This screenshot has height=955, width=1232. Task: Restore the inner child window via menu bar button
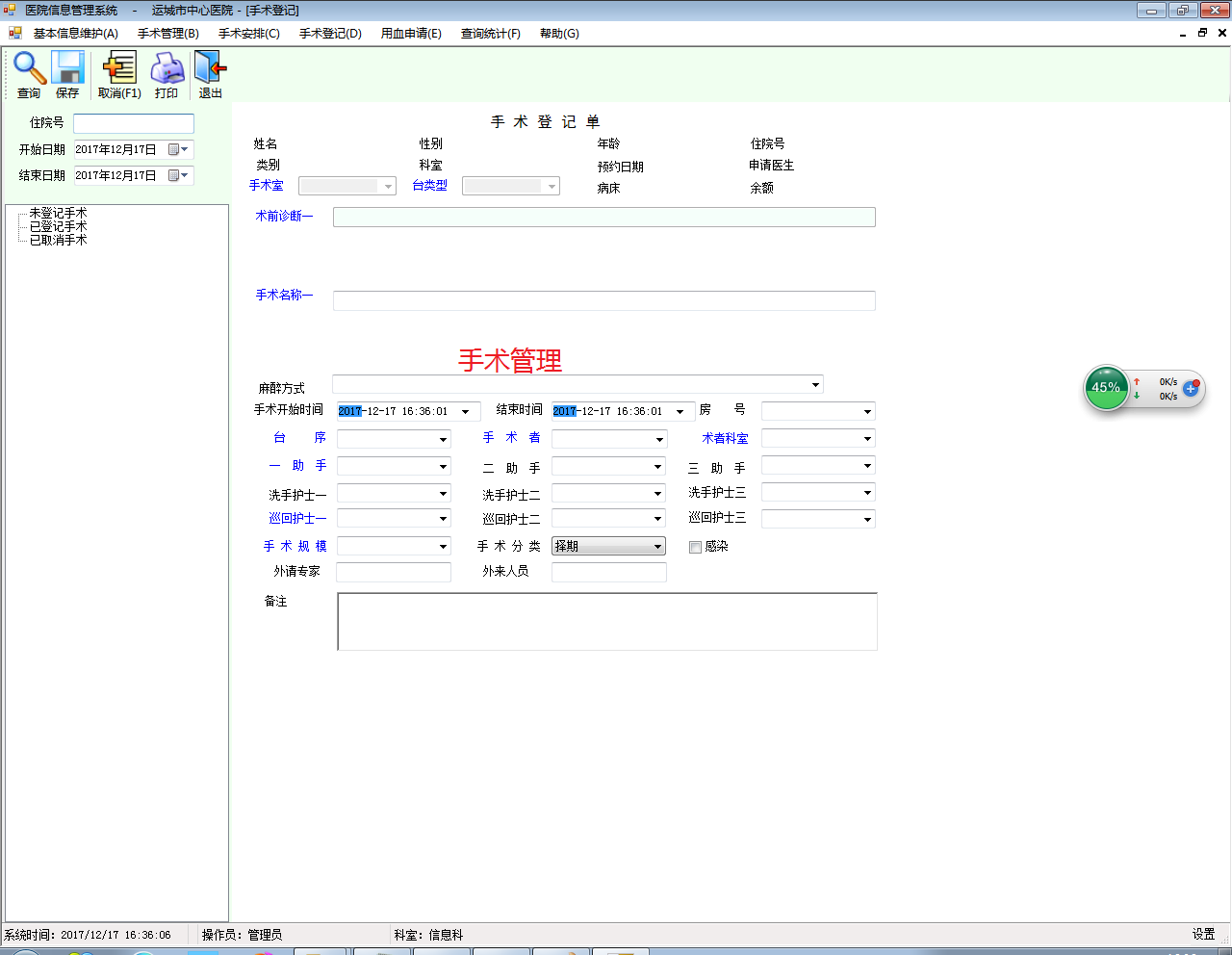click(1202, 33)
